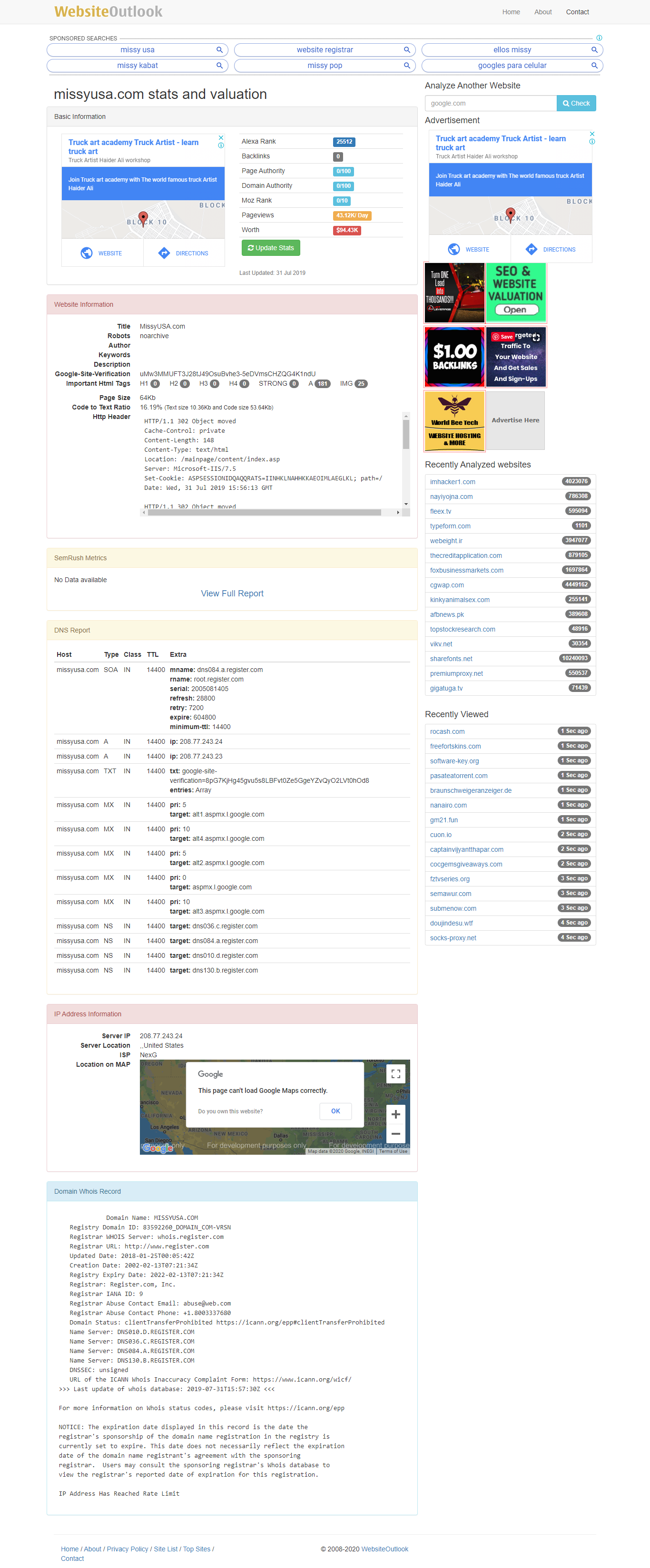Open software-key.org in Recently Viewed
This screenshot has width=650, height=1568.
point(454,761)
